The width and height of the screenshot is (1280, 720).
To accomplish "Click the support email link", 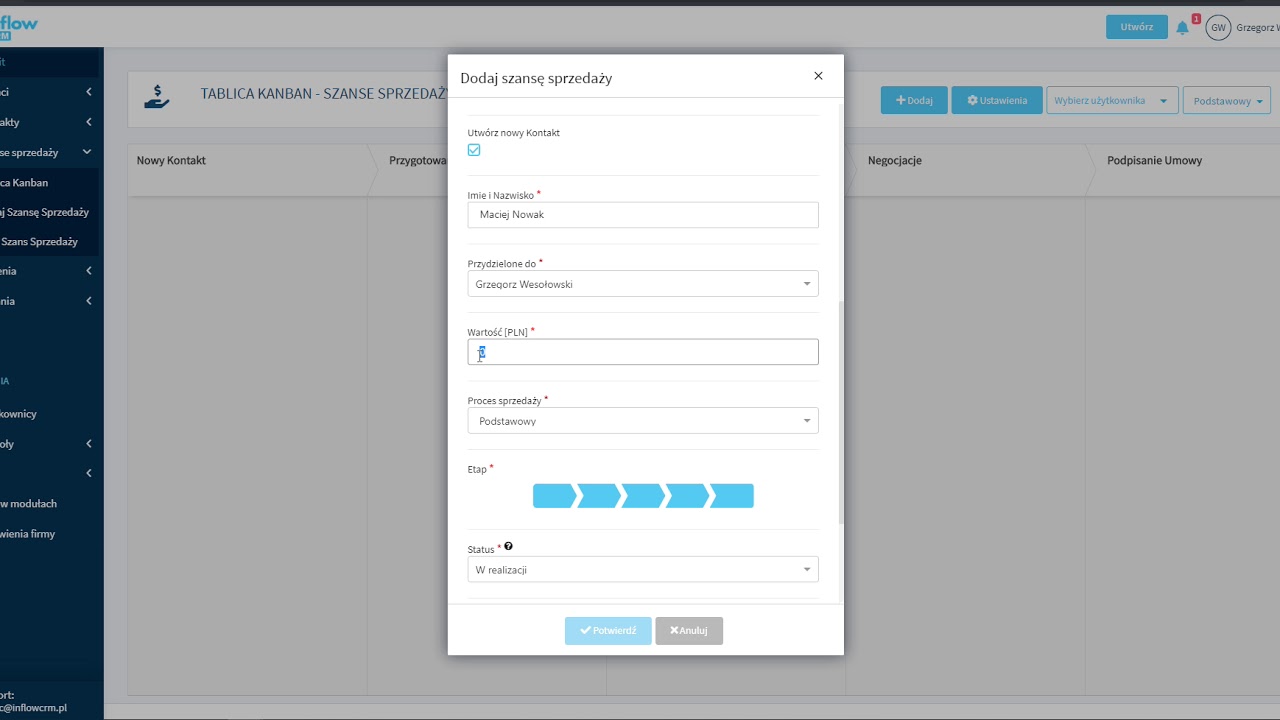I will point(33,708).
